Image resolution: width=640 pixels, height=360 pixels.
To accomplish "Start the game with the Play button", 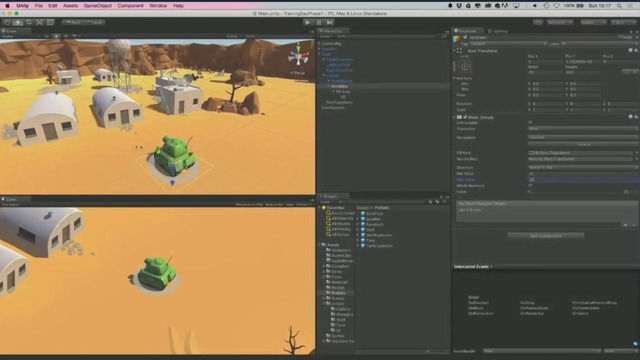I will click(308, 22).
